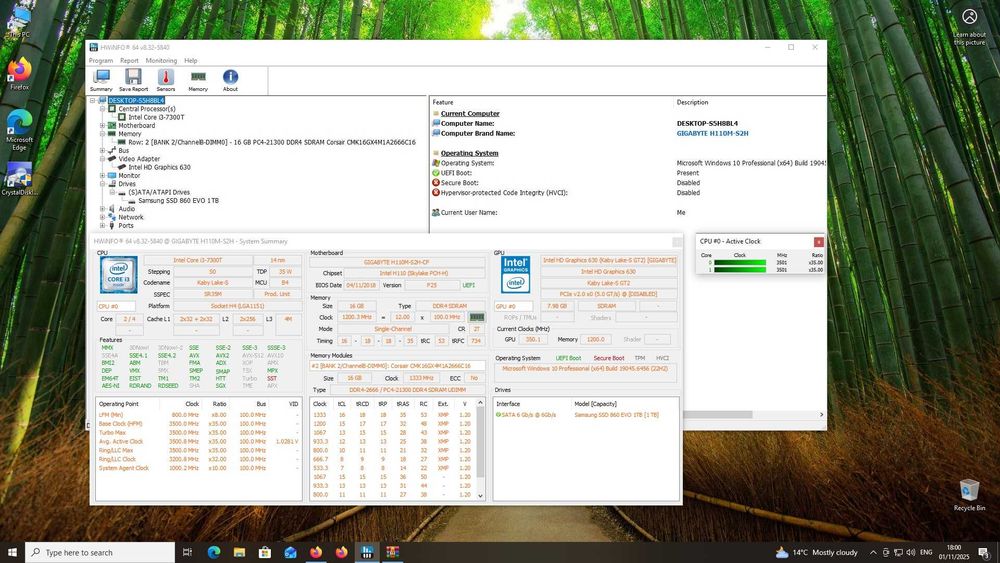This screenshot has width=1000, height=563.
Task: Click the Intel Core i3 logo
Action: point(118,275)
